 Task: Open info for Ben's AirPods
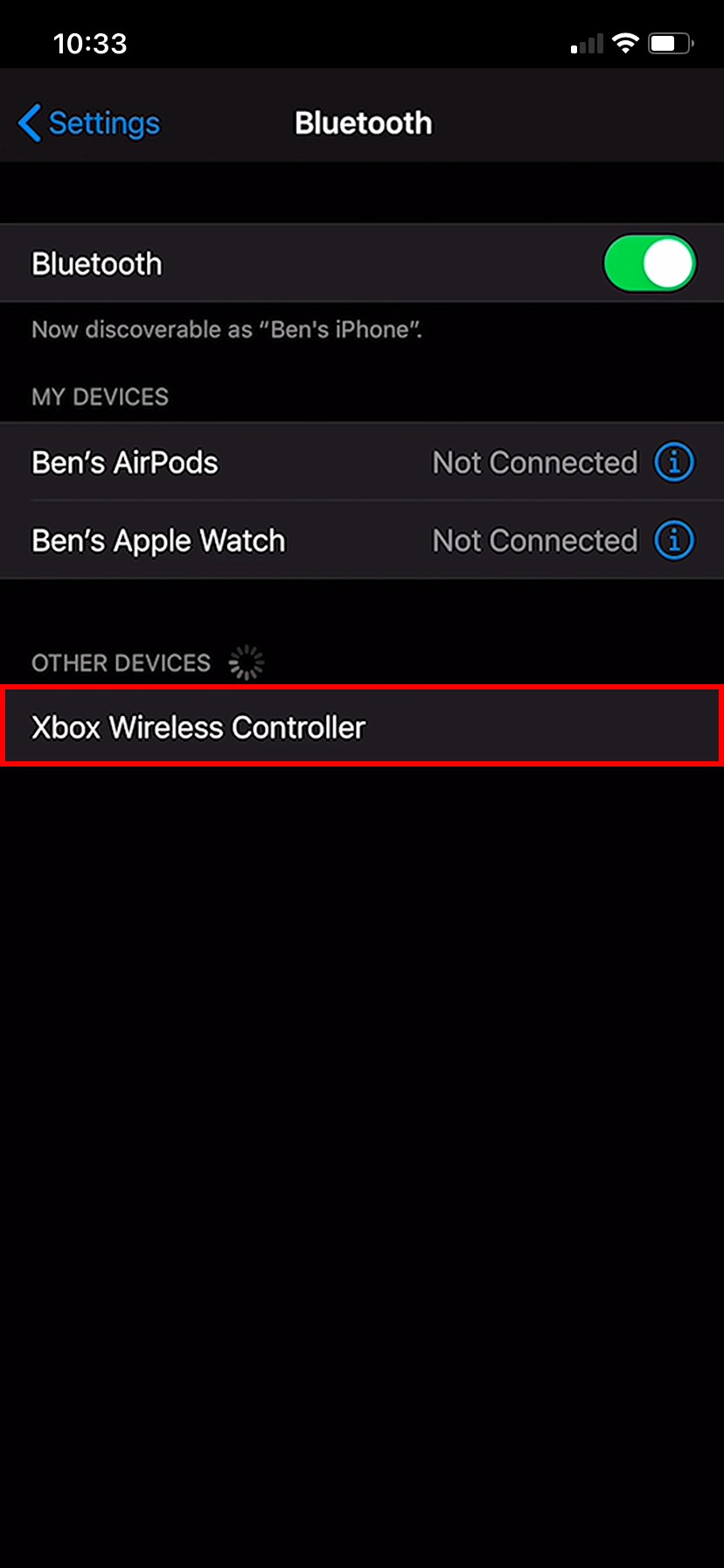(674, 461)
